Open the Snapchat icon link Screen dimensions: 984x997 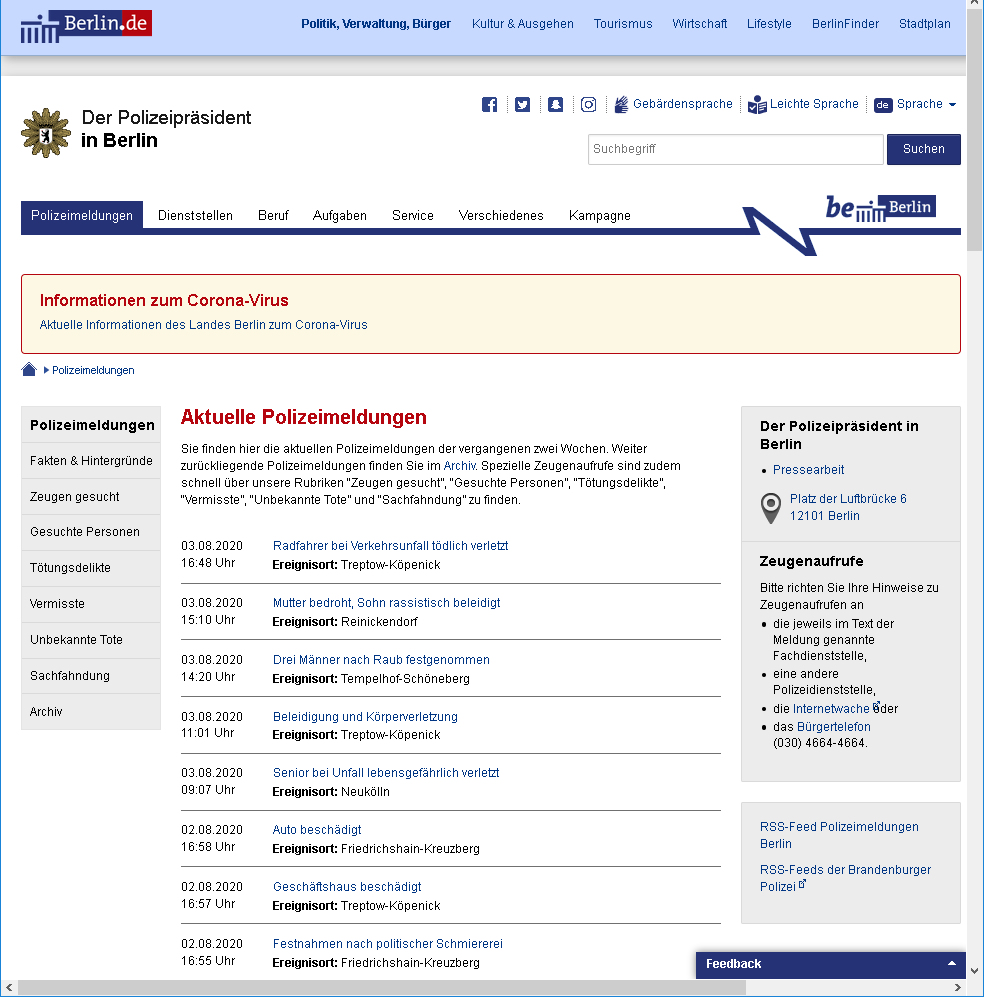pos(555,105)
